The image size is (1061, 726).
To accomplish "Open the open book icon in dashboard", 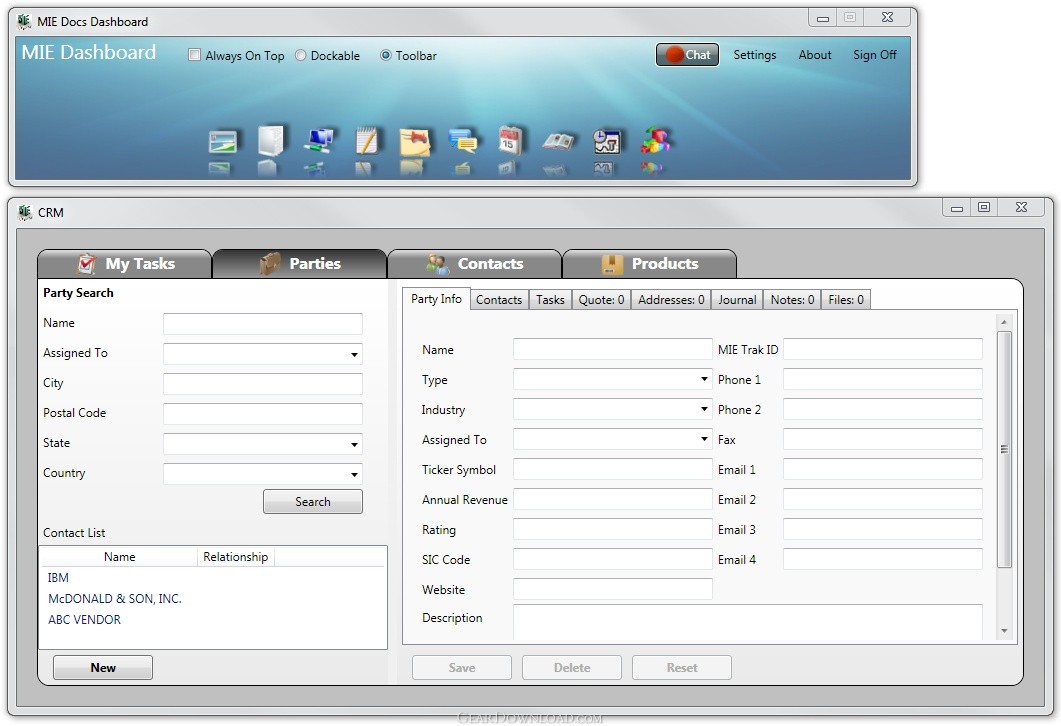I will (558, 141).
